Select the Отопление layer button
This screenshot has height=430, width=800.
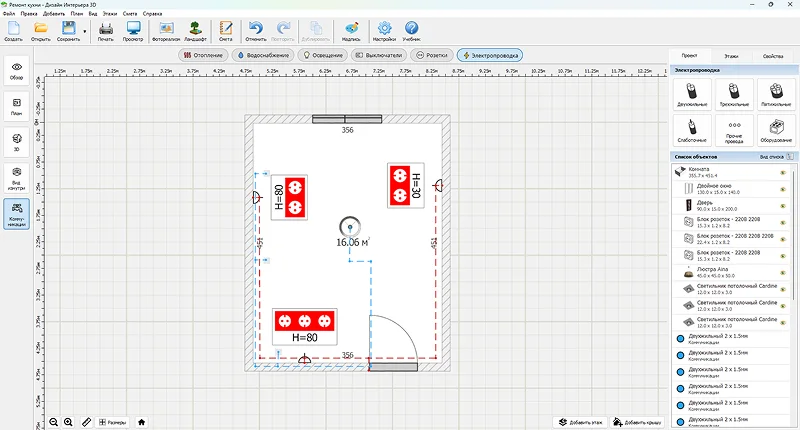203,55
